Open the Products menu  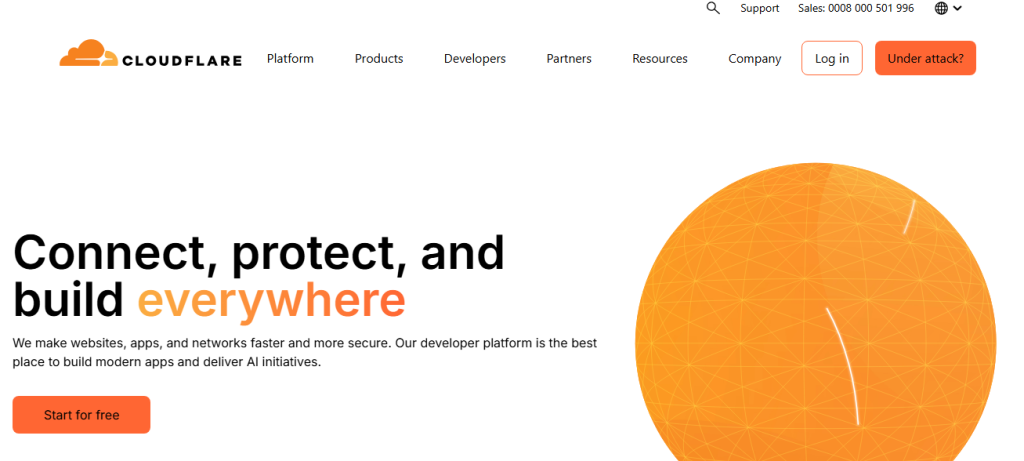379,59
